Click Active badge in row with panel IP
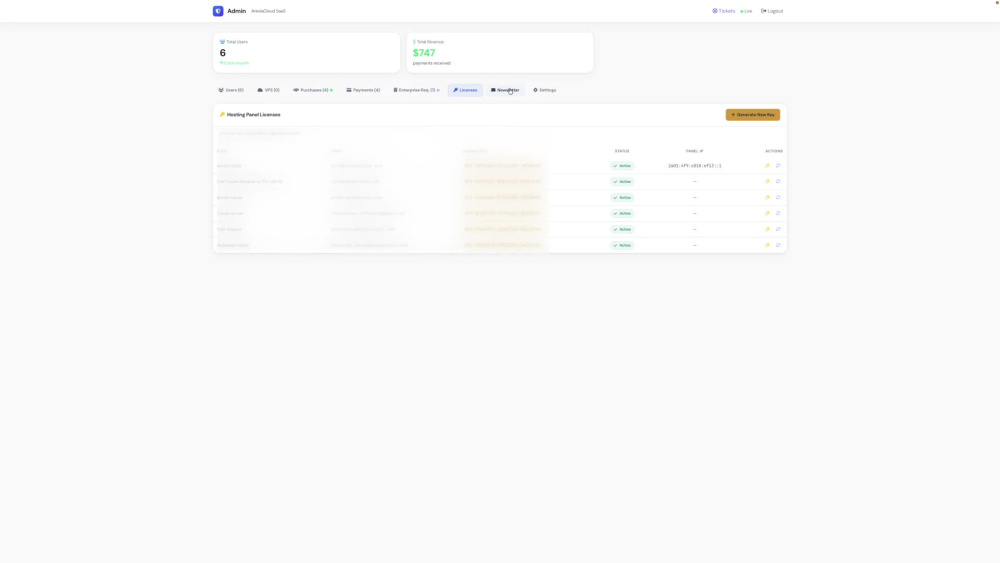The height and width of the screenshot is (563, 1000). pyautogui.click(x=622, y=166)
